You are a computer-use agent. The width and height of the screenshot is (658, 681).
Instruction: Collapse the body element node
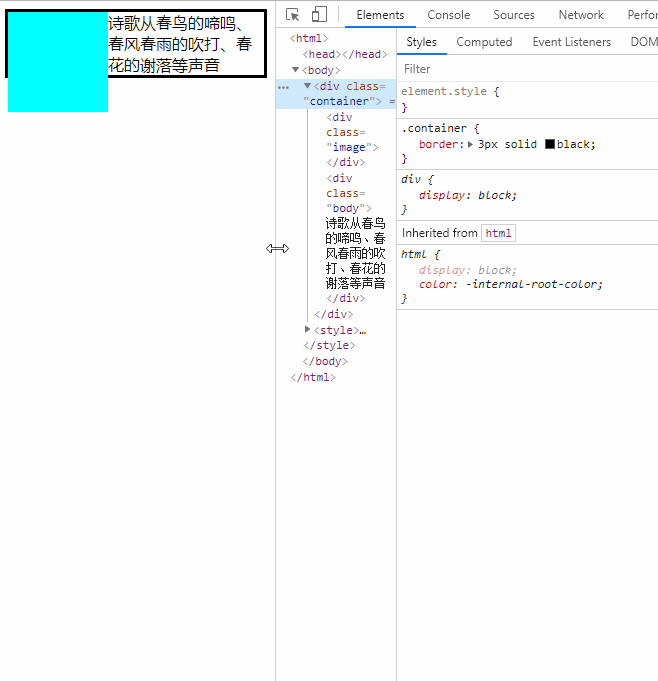(x=295, y=69)
